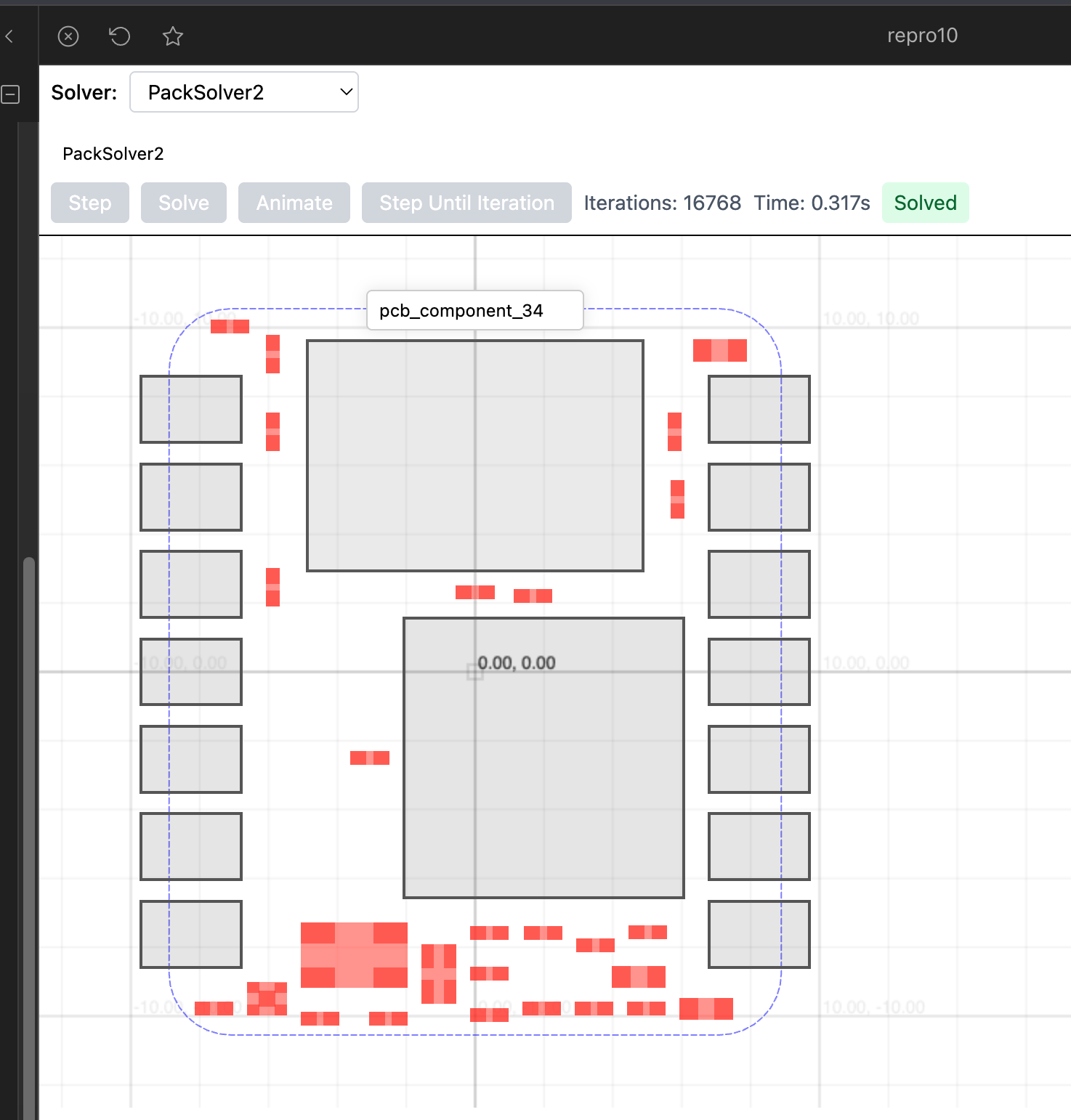Viewport: 1071px width, 1120px height.
Task: Click the "Iterations: 16768" counter text
Action: [x=663, y=203]
